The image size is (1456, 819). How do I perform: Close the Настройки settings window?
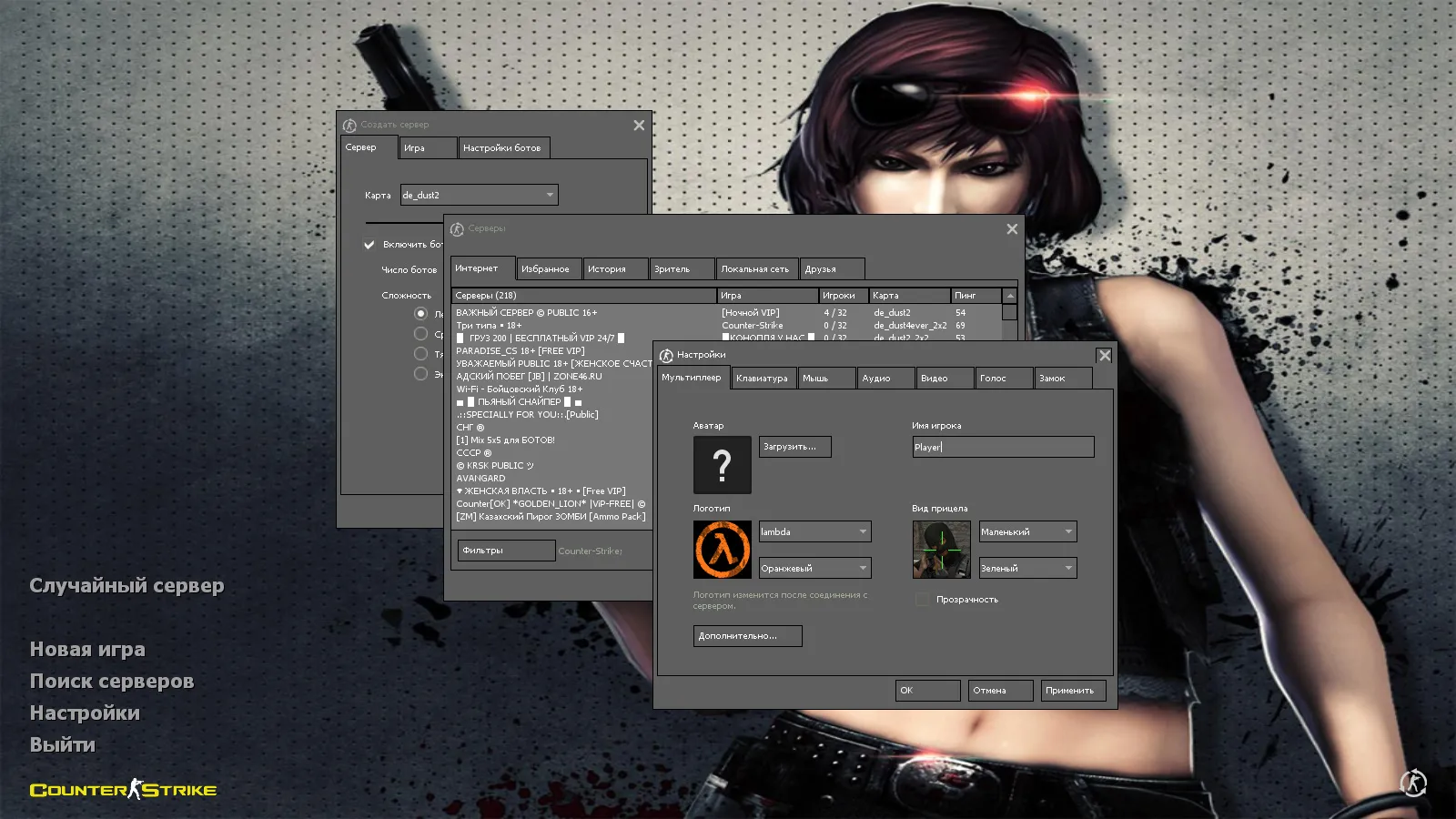pyautogui.click(x=1104, y=356)
